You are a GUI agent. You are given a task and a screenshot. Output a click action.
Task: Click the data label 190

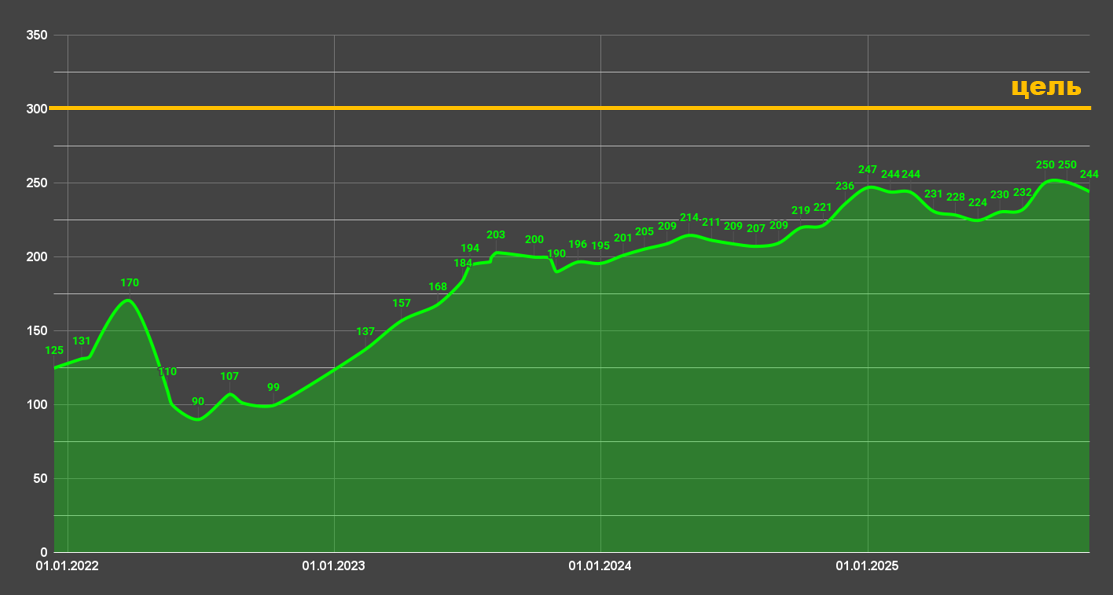(x=556, y=253)
